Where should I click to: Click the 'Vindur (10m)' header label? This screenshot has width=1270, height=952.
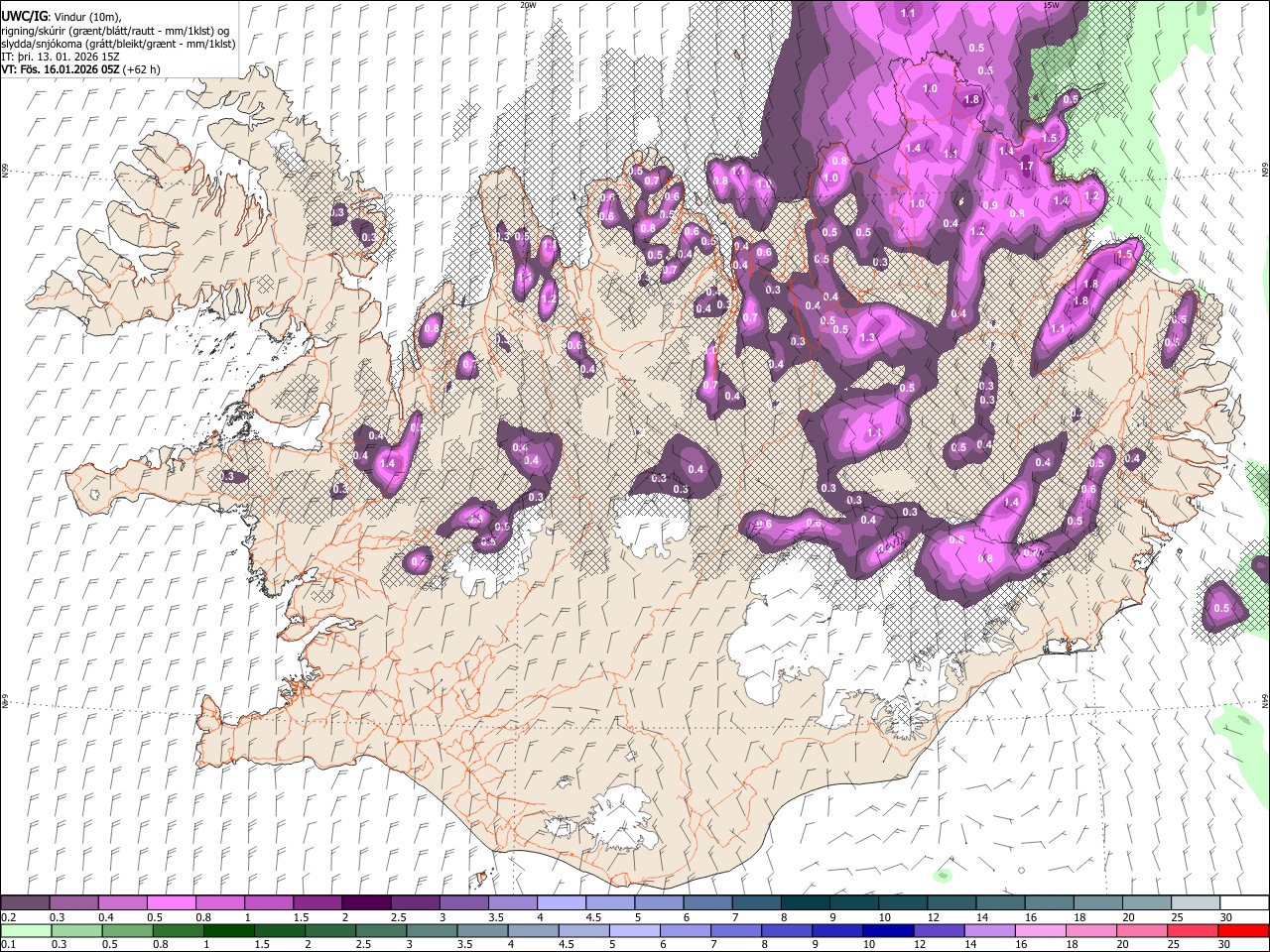tap(87, 16)
